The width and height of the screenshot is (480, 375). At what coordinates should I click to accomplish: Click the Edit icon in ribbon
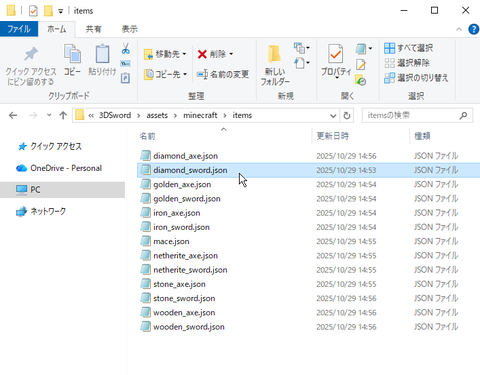click(361, 64)
